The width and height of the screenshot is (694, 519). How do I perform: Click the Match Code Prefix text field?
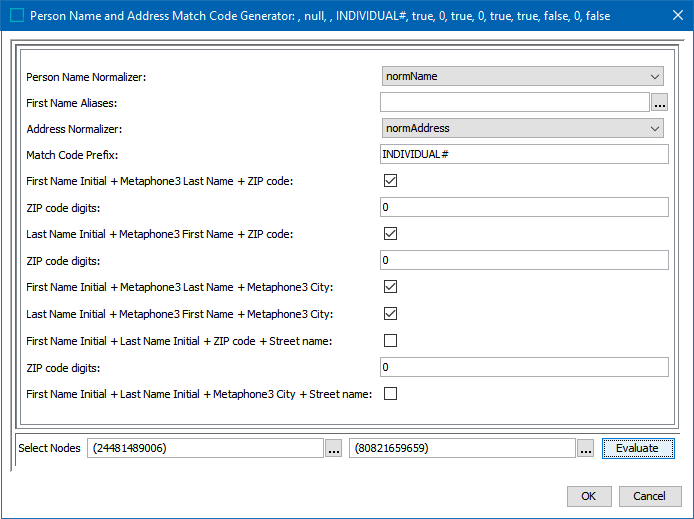pyautogui.click(x=523, y=154)
